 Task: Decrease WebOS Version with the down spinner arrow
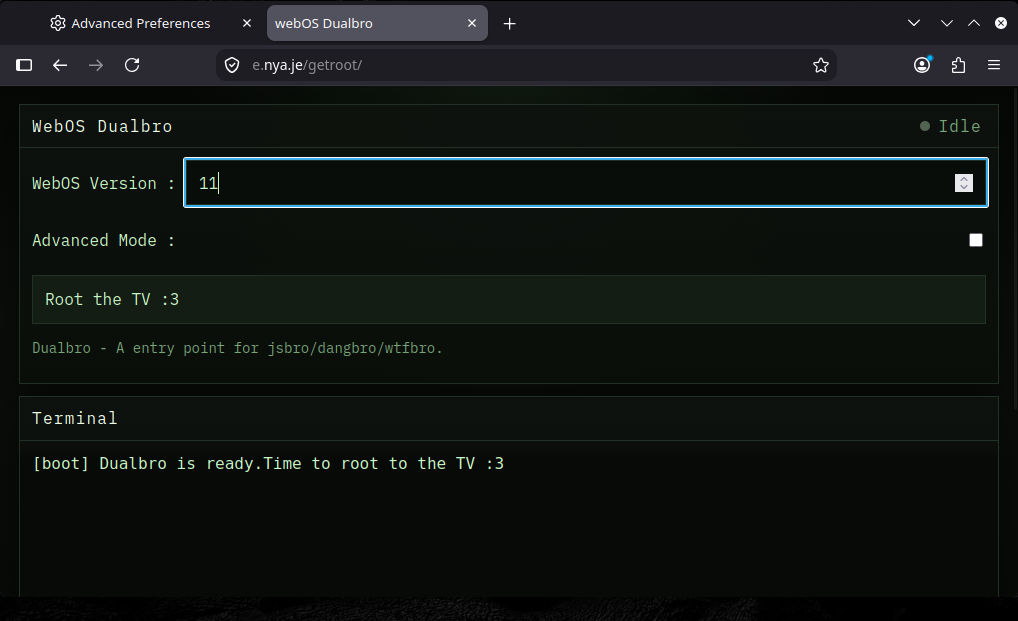pyautogui.click(x=963, y=188)
